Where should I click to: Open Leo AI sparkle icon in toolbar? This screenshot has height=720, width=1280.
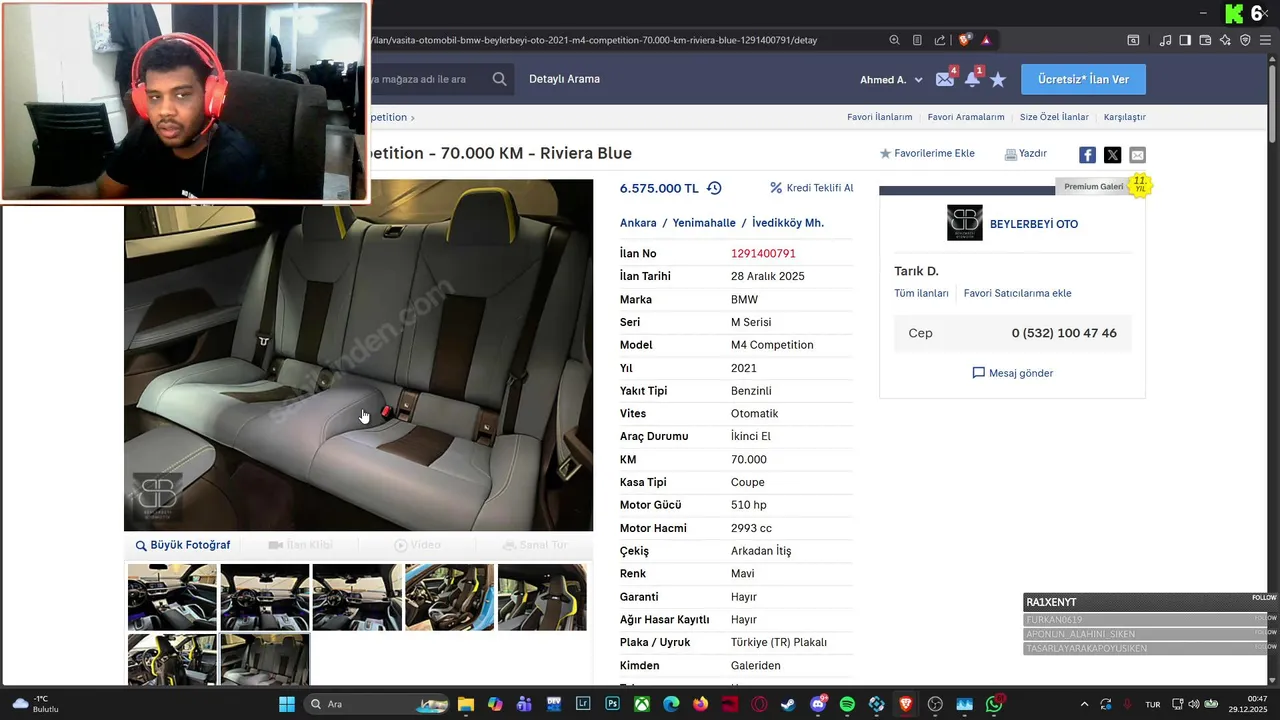coord(1225,40)
